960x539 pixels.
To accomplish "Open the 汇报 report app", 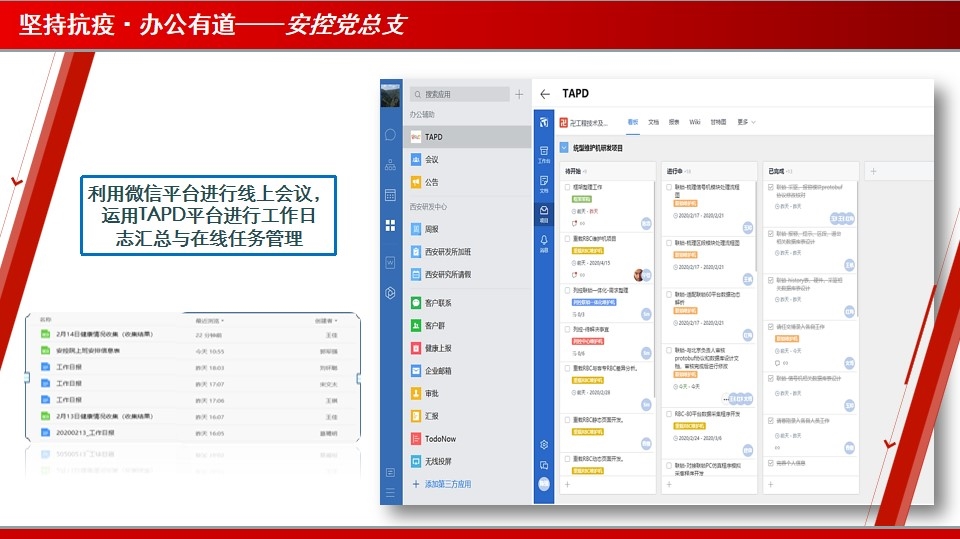I will click(x=467, y=416).
